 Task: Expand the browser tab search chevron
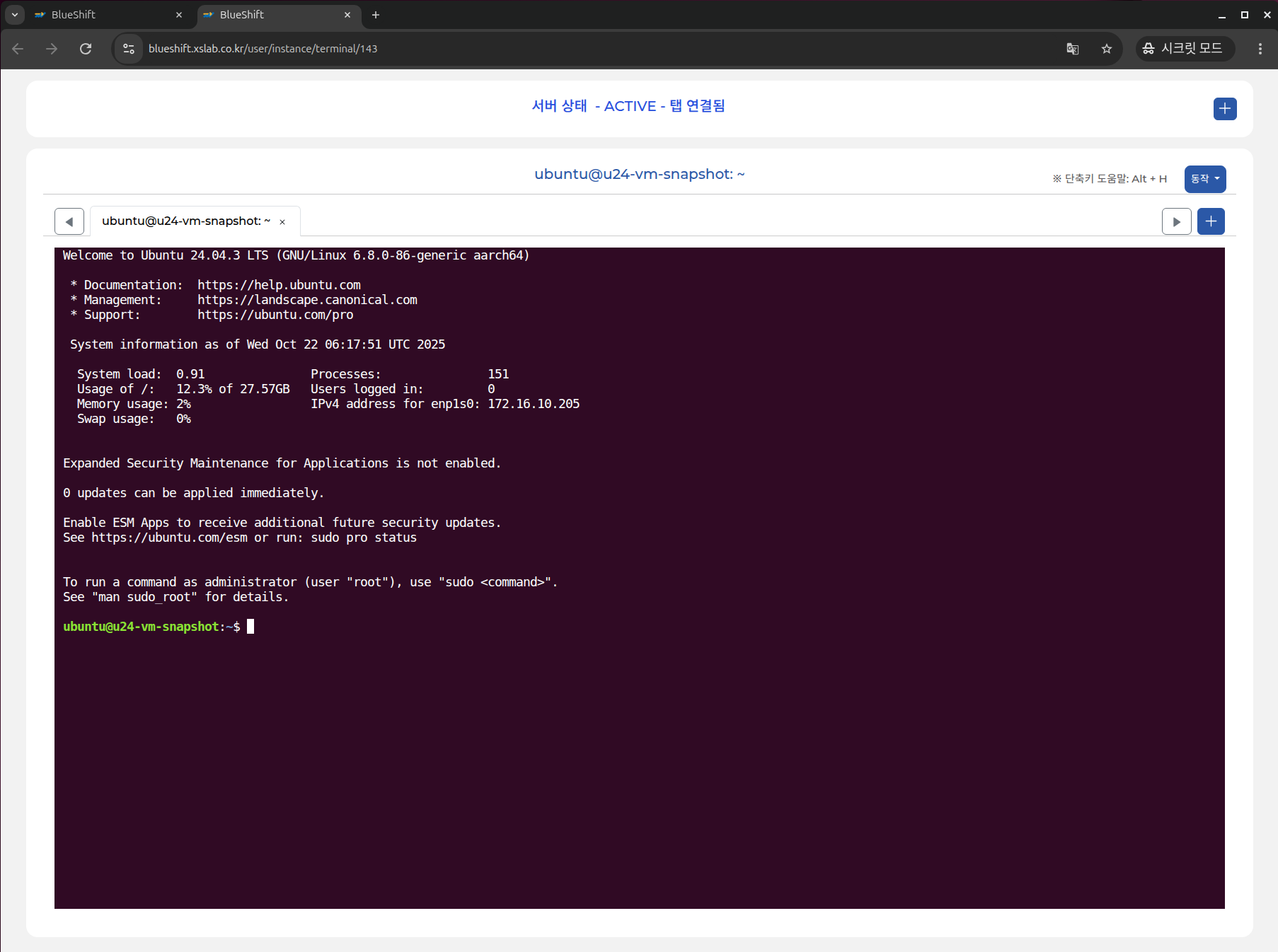coord(15,15)
